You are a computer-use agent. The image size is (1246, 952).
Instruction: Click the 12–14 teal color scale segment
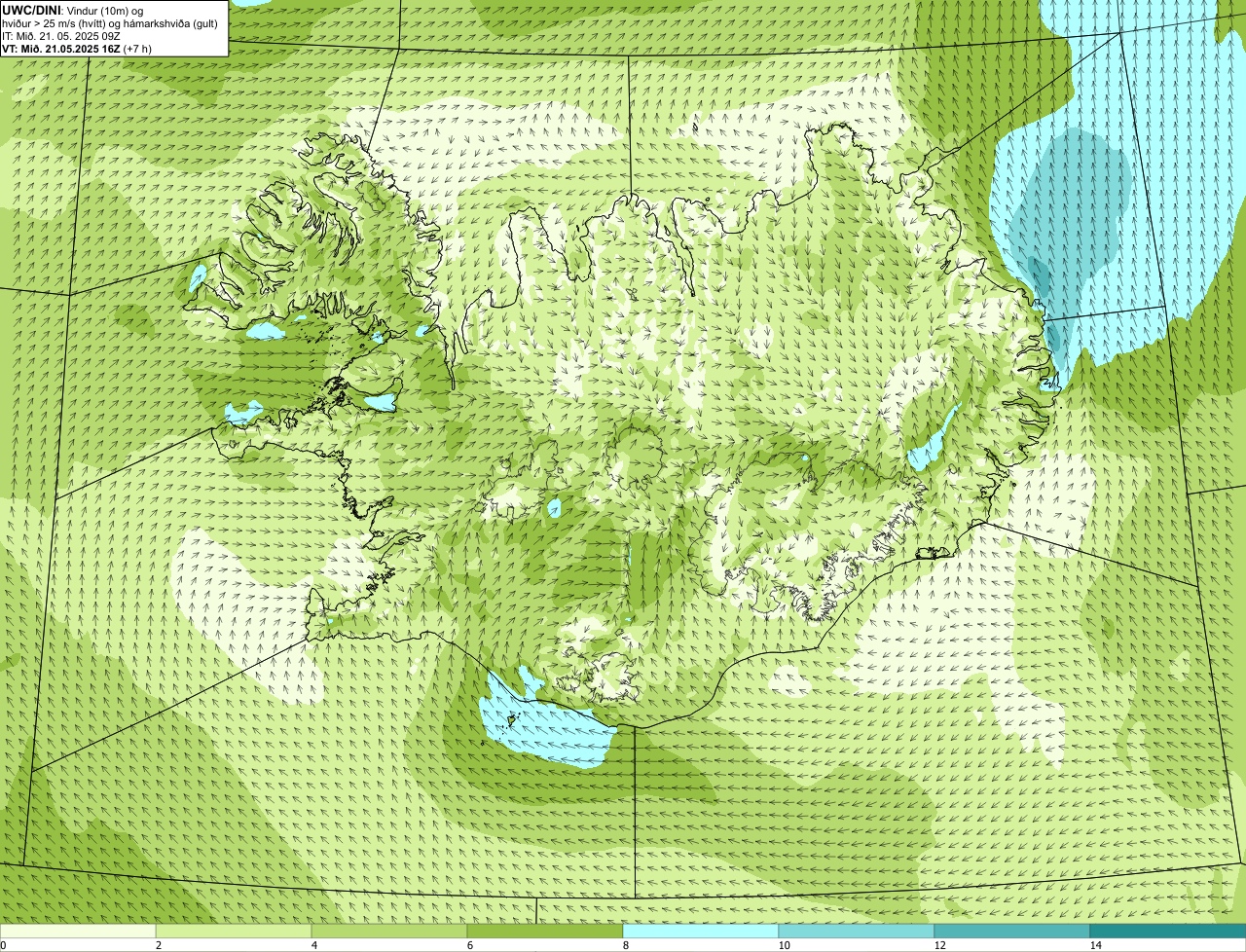pyautogui.click(x=1012, y=931)
